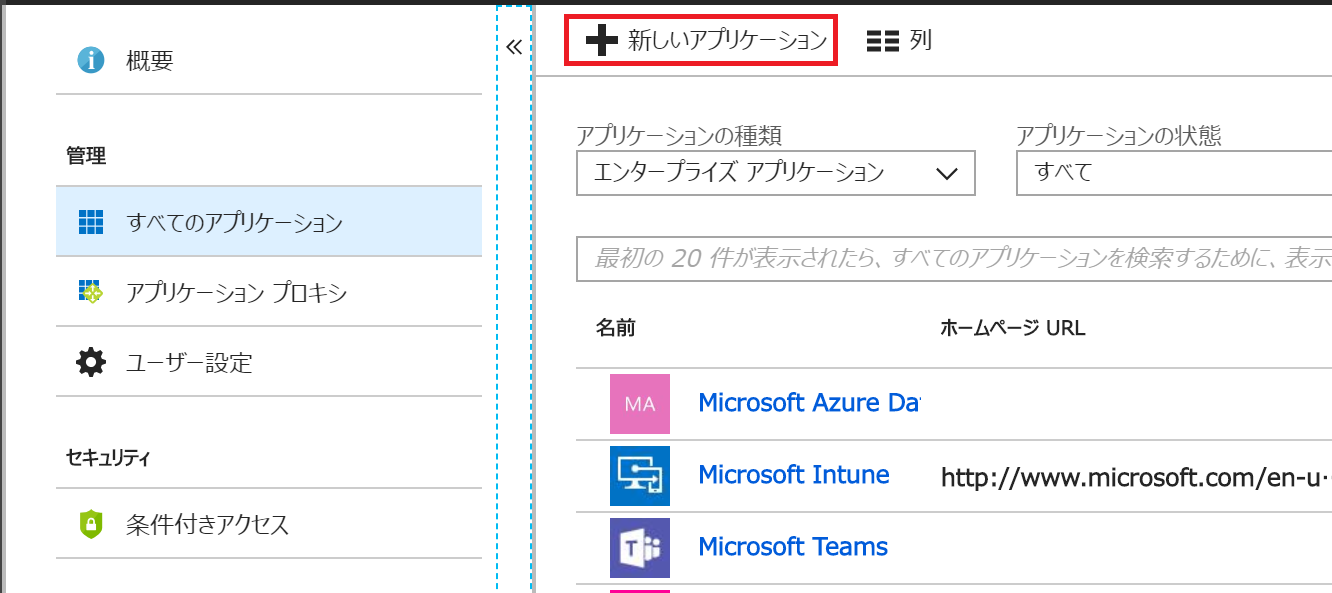Click the アプリケーション プロキシ icon
This screenshot has width=1332, height=593.
pos(91,292)
